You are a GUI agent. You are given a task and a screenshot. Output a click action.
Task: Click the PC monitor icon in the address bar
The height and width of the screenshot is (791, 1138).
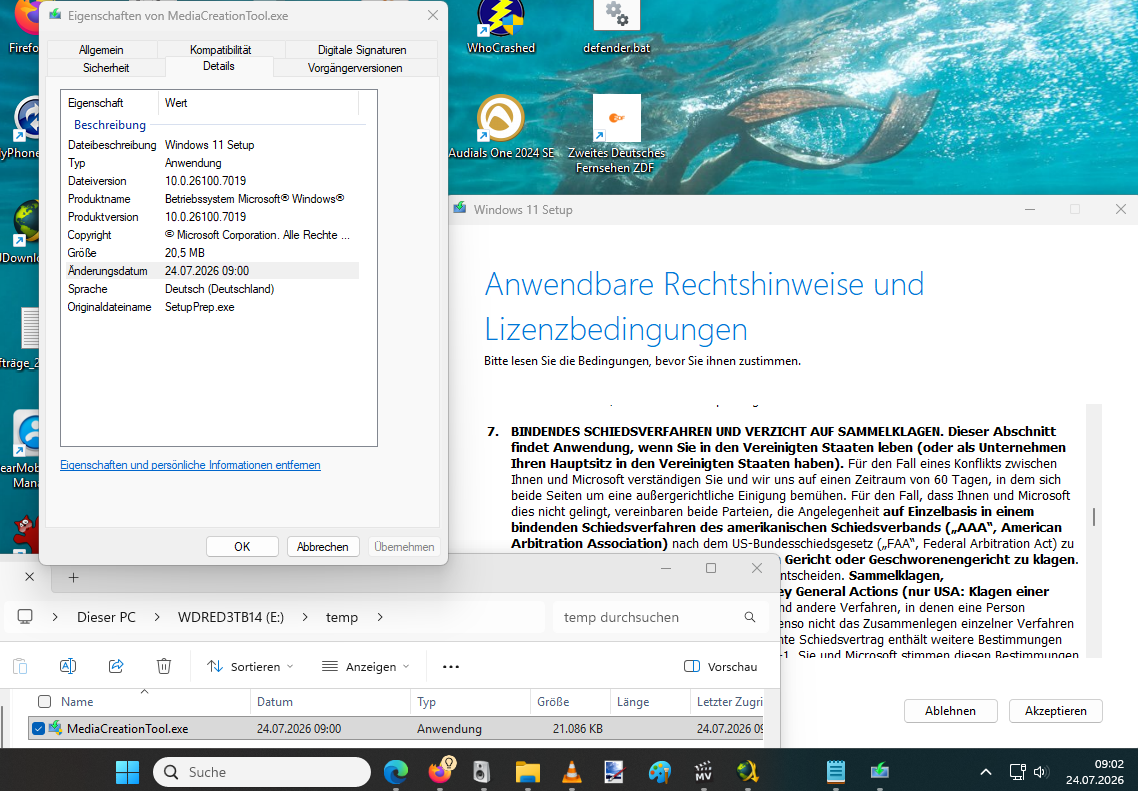click(25, 617)
